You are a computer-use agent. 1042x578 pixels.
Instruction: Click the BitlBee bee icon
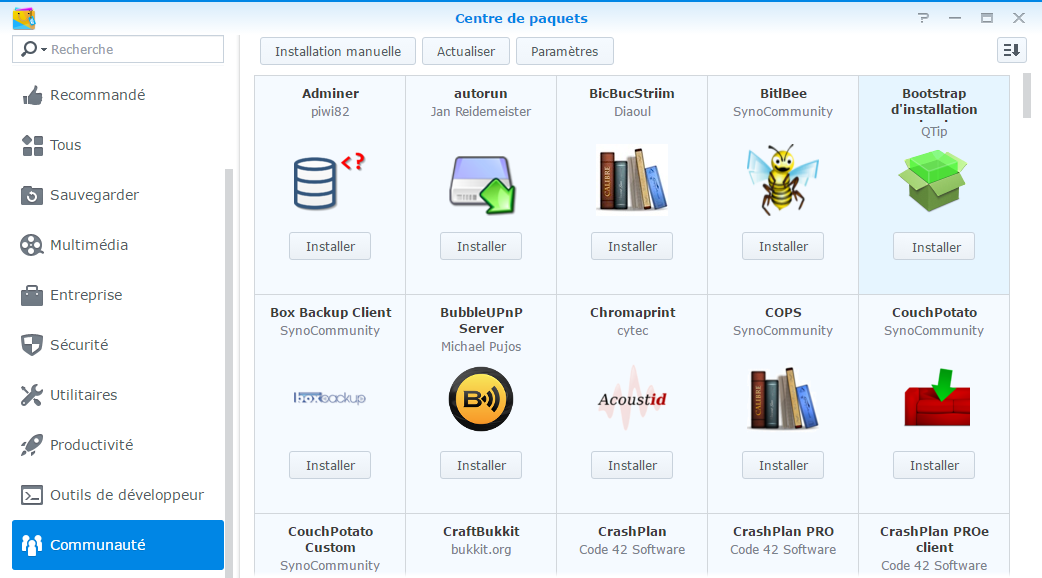pyautogui.click(x=783, y=179)
